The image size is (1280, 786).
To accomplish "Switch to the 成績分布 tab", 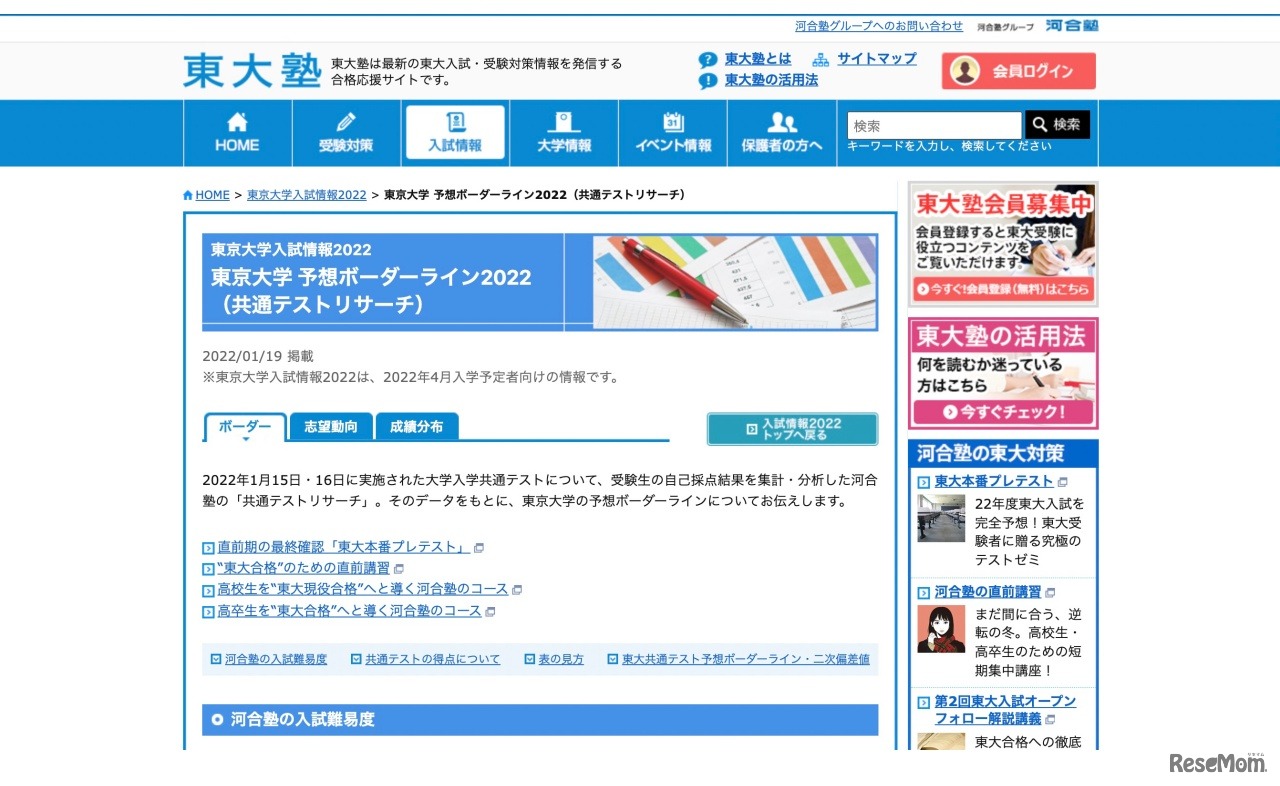I will pyautogui.click(x=417, y=426).
